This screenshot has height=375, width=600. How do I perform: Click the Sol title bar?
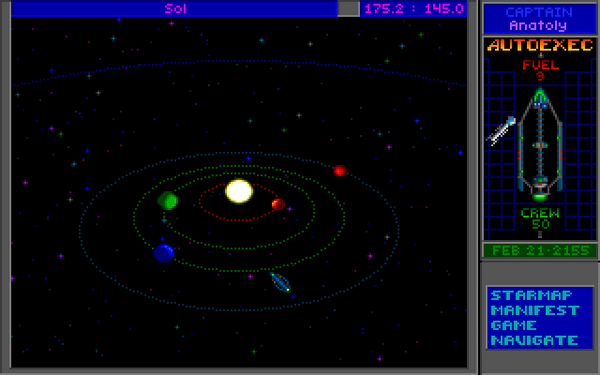[x=174, y=8]
